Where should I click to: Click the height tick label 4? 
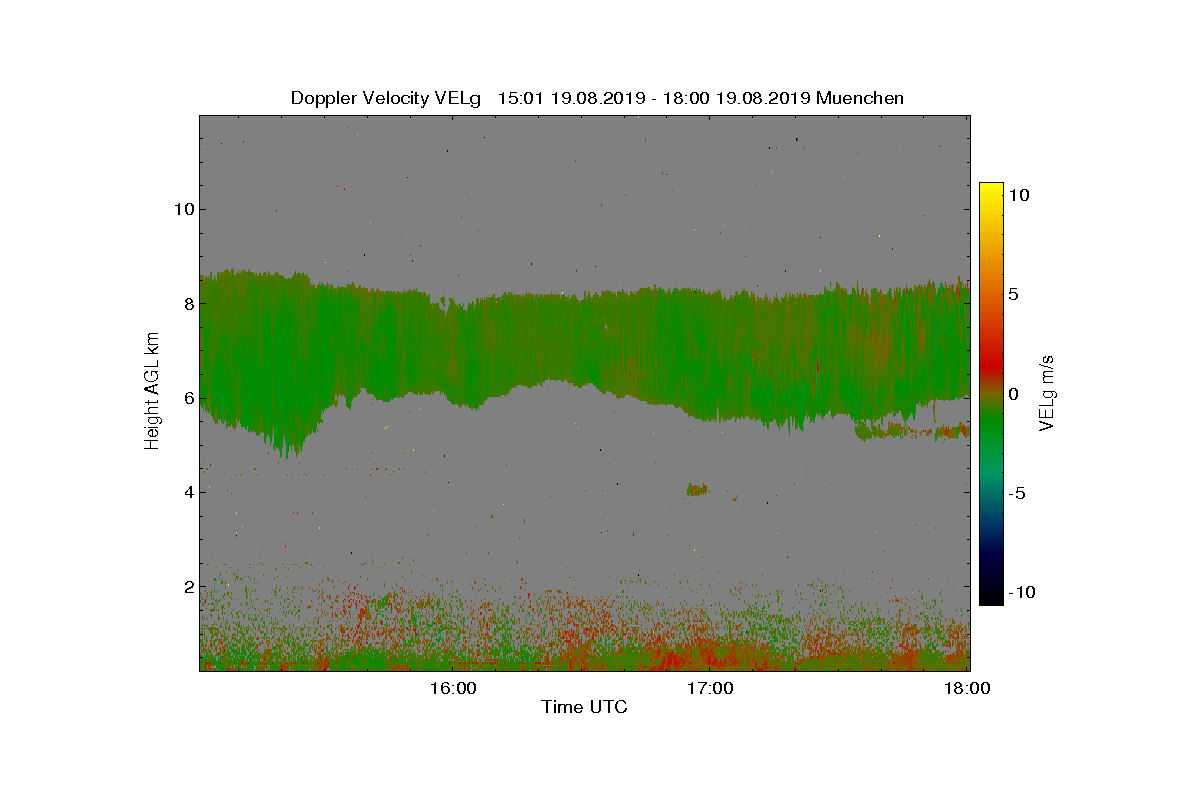(187, 491)
